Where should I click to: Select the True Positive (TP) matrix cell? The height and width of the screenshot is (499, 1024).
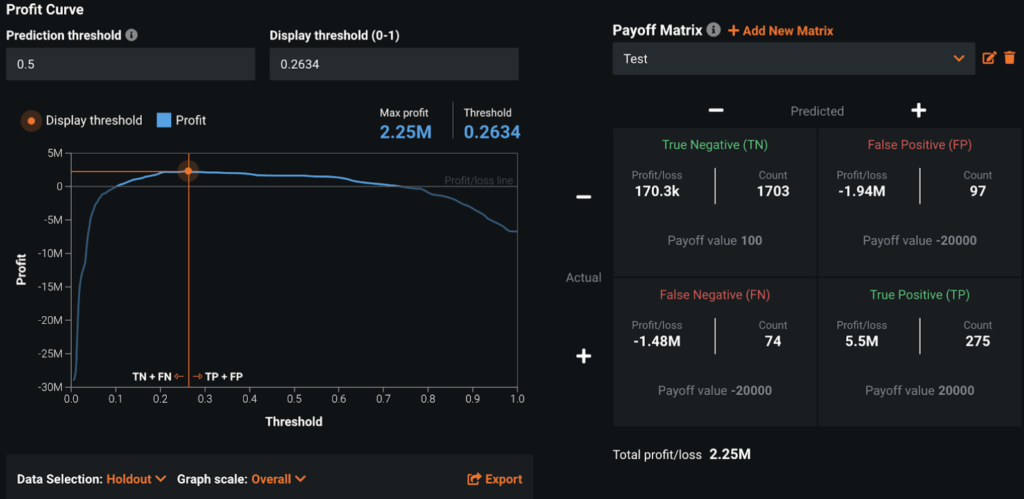click(x=918, y=347)
